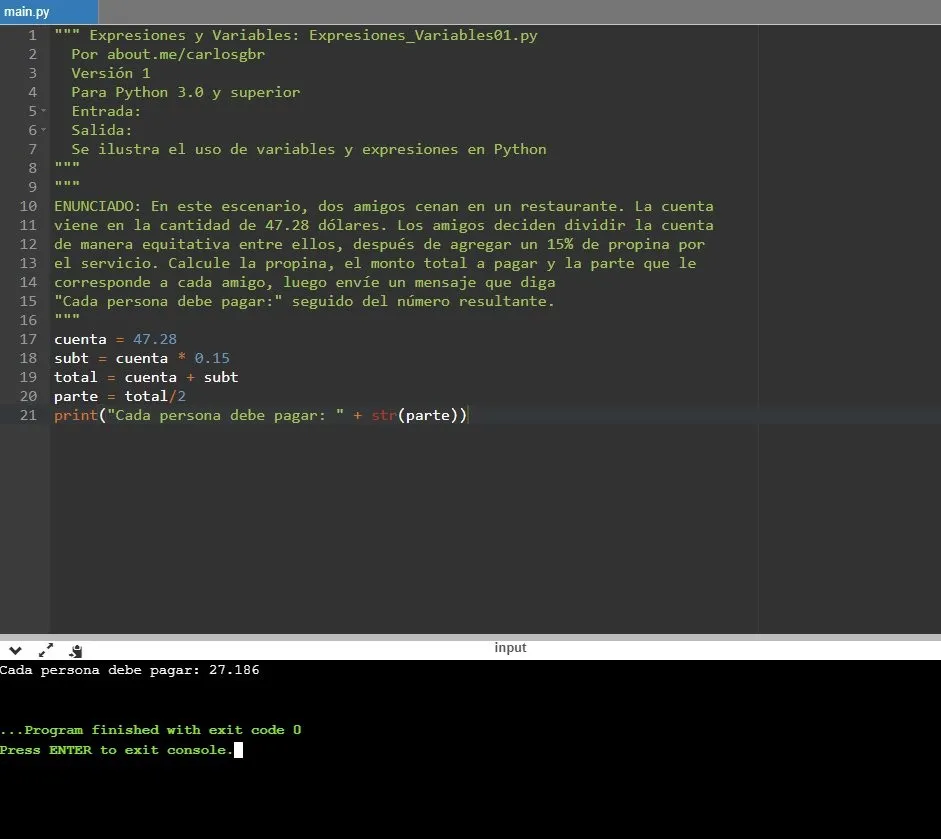Click '"Cada persona debe pagar:" seguido' line 15

(304, 301)
